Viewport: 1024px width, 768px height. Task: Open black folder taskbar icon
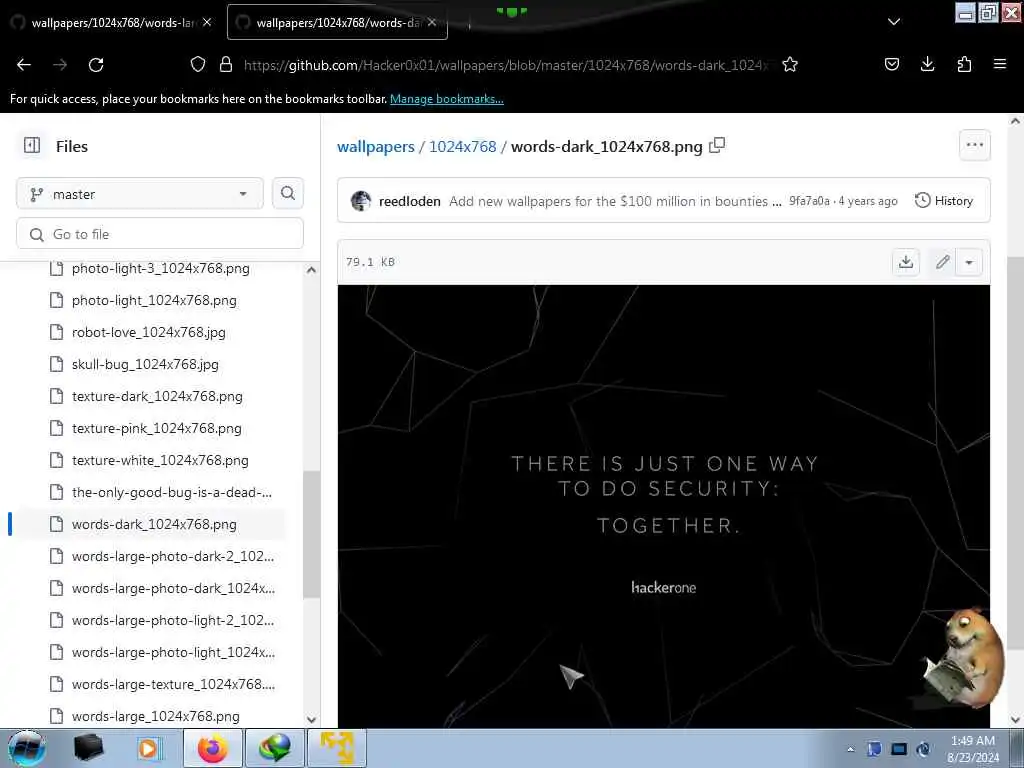coord(89,748)
